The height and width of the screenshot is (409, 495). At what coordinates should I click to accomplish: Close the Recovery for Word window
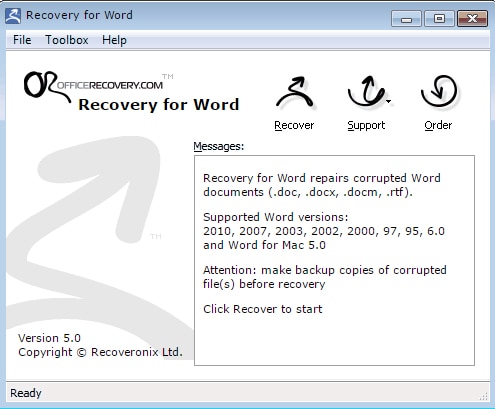(473, 18)
